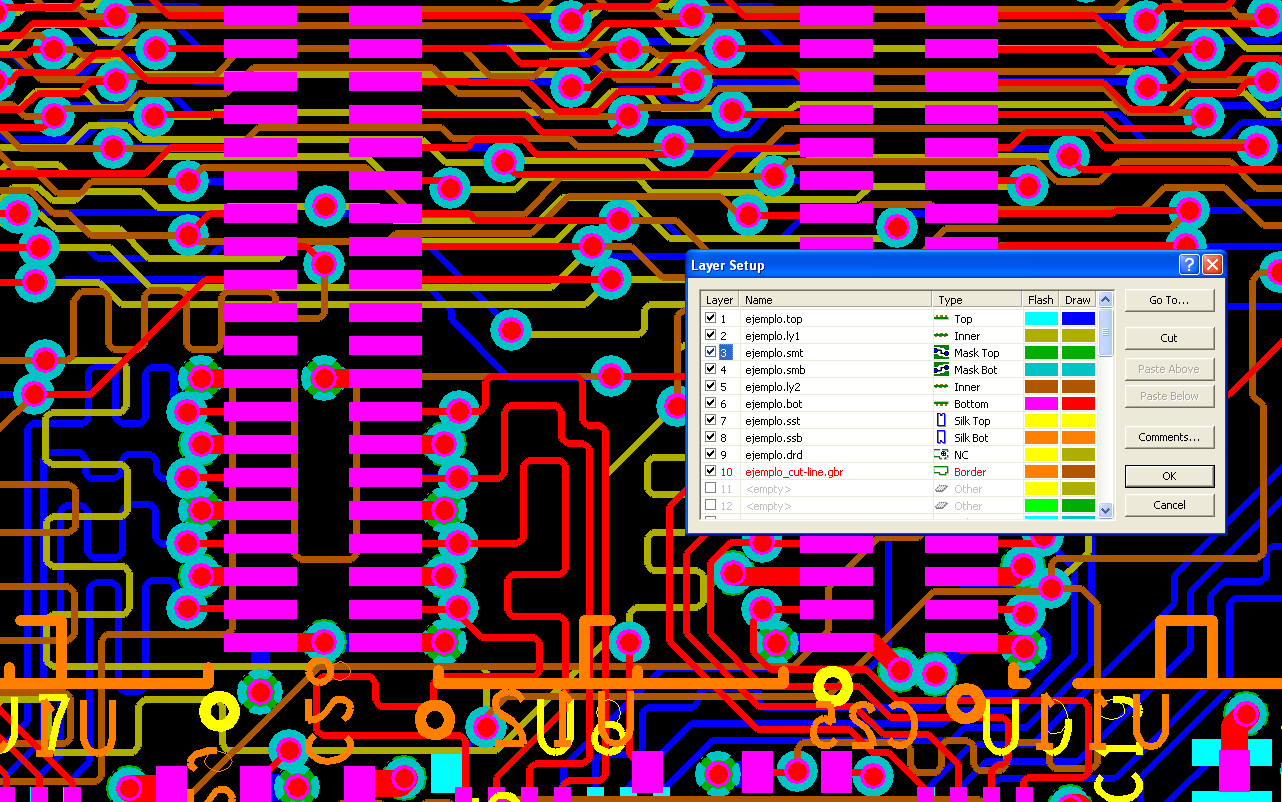
Task: Click the Type column header
Action: (978, 300)
